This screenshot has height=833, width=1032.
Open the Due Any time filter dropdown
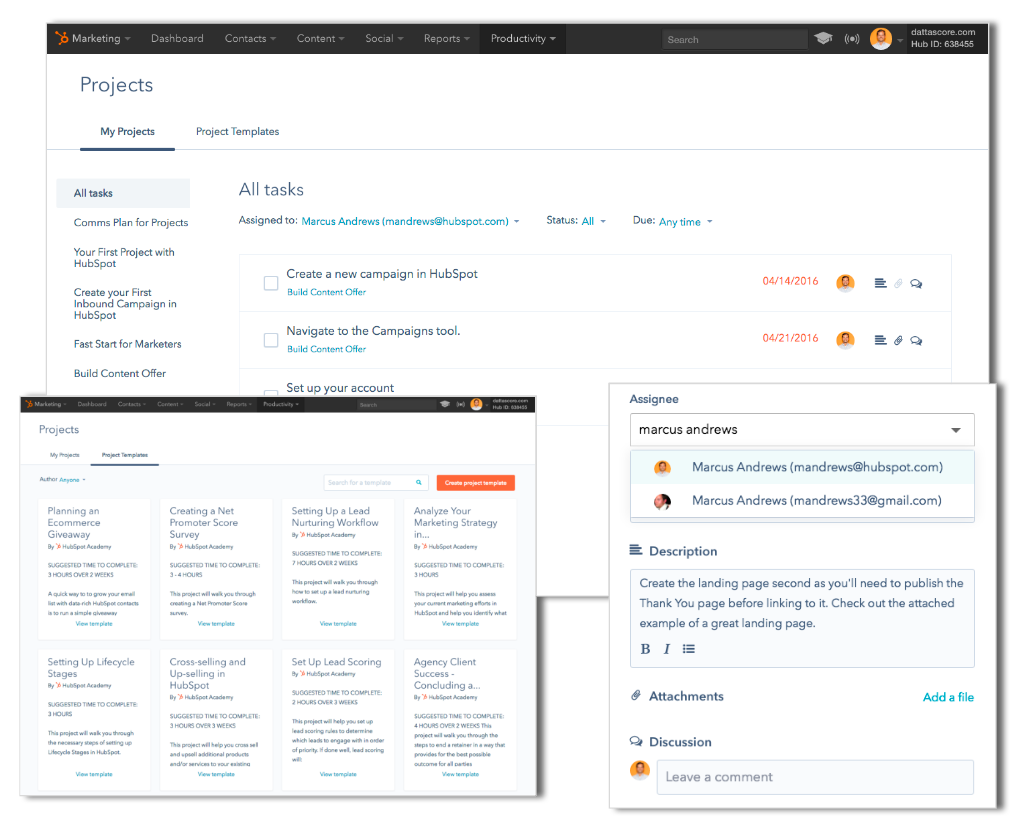click(685, 222)
